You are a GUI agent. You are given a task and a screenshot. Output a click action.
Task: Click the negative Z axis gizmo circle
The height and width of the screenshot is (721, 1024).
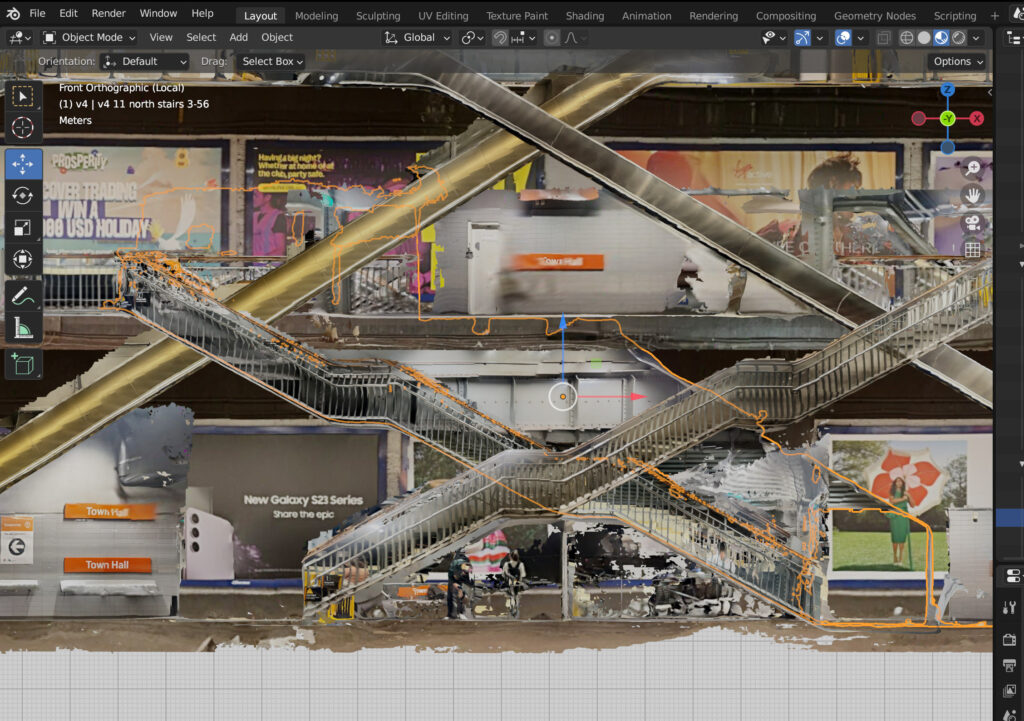(948, 148)
